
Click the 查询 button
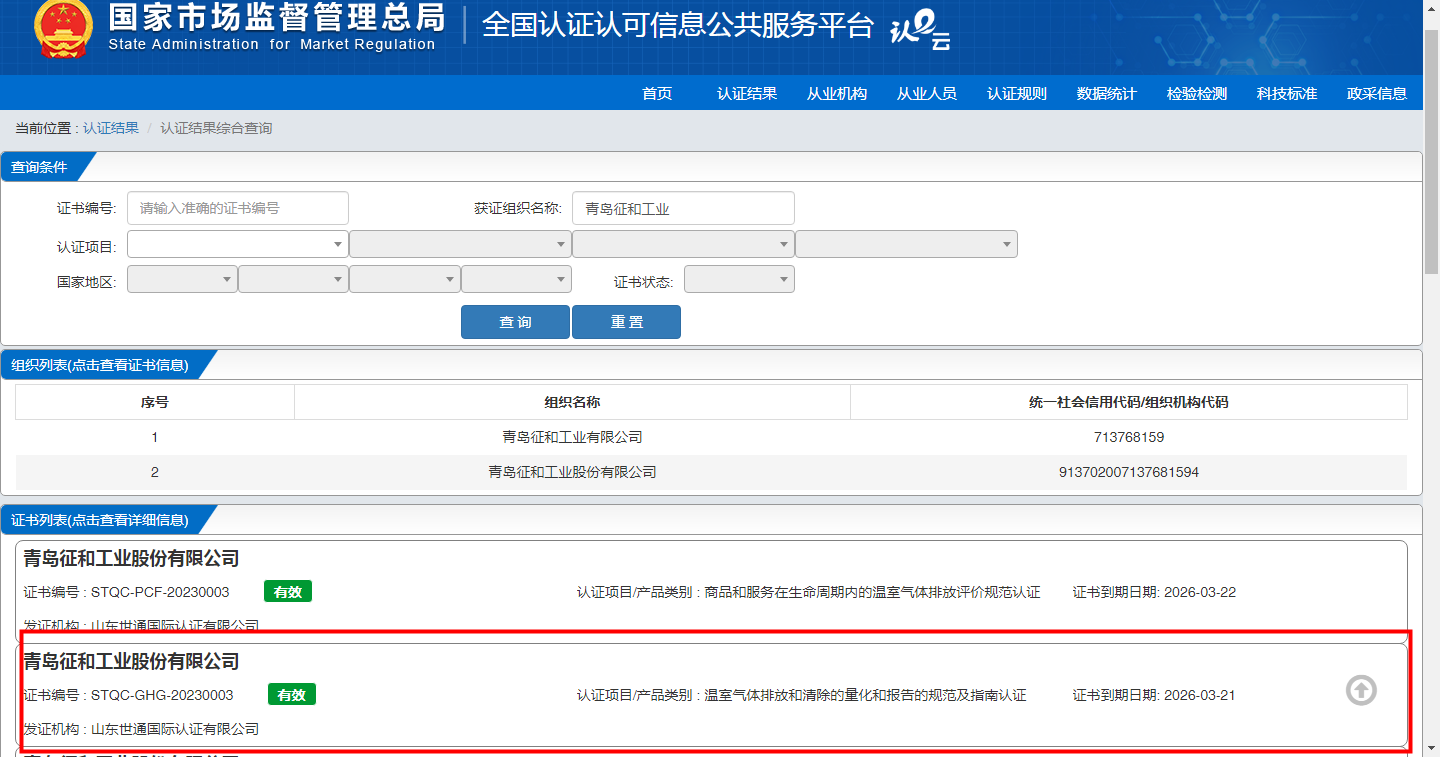[515, 322]
